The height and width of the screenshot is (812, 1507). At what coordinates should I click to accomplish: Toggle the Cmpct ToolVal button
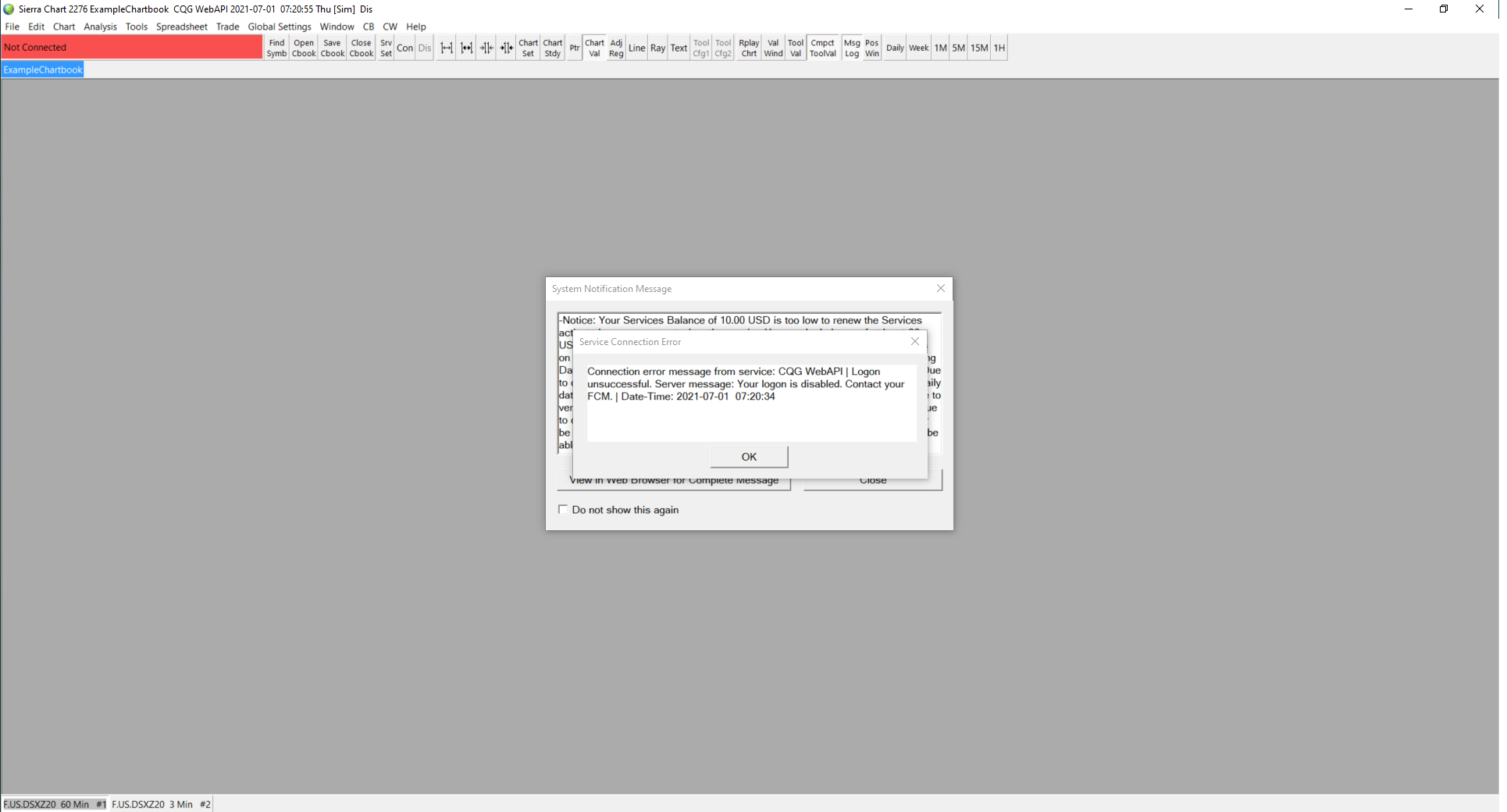coord(823,48)
